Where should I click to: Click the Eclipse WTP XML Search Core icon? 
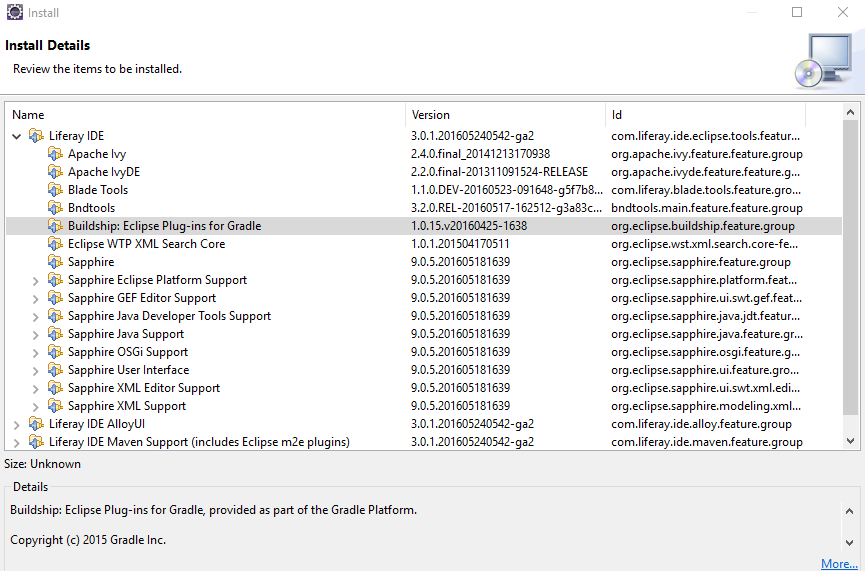pyautogui.click(x=55, y=244)
